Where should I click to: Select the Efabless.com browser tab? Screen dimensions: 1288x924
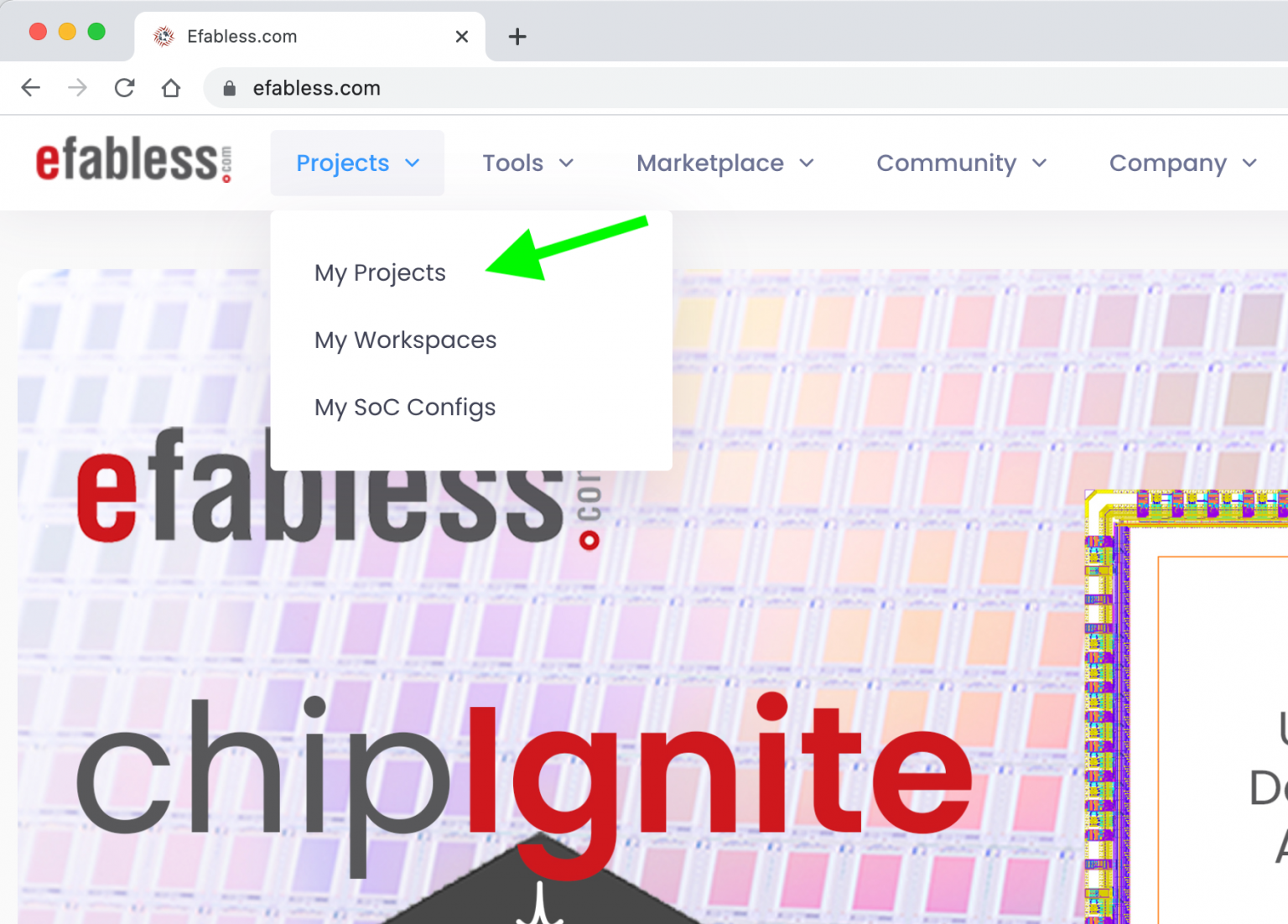click(x=309, y=37)
